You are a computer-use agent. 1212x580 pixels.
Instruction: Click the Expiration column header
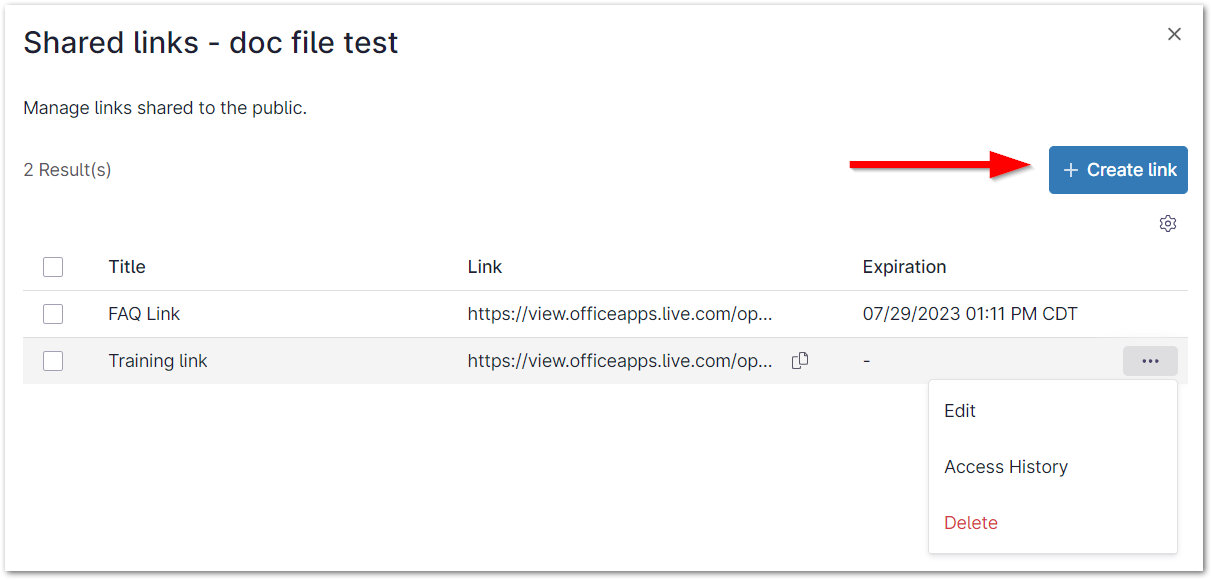coord(904,266)
